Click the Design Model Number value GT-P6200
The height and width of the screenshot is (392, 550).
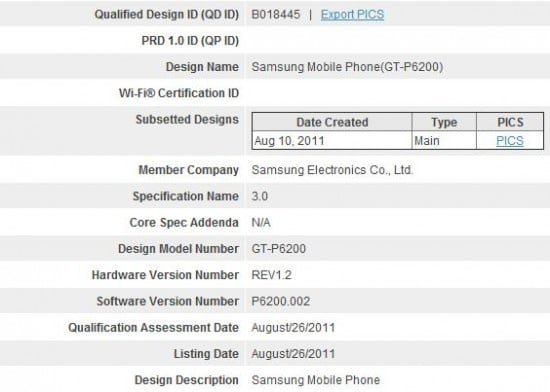pyautogui.click(x=279, y=249)
